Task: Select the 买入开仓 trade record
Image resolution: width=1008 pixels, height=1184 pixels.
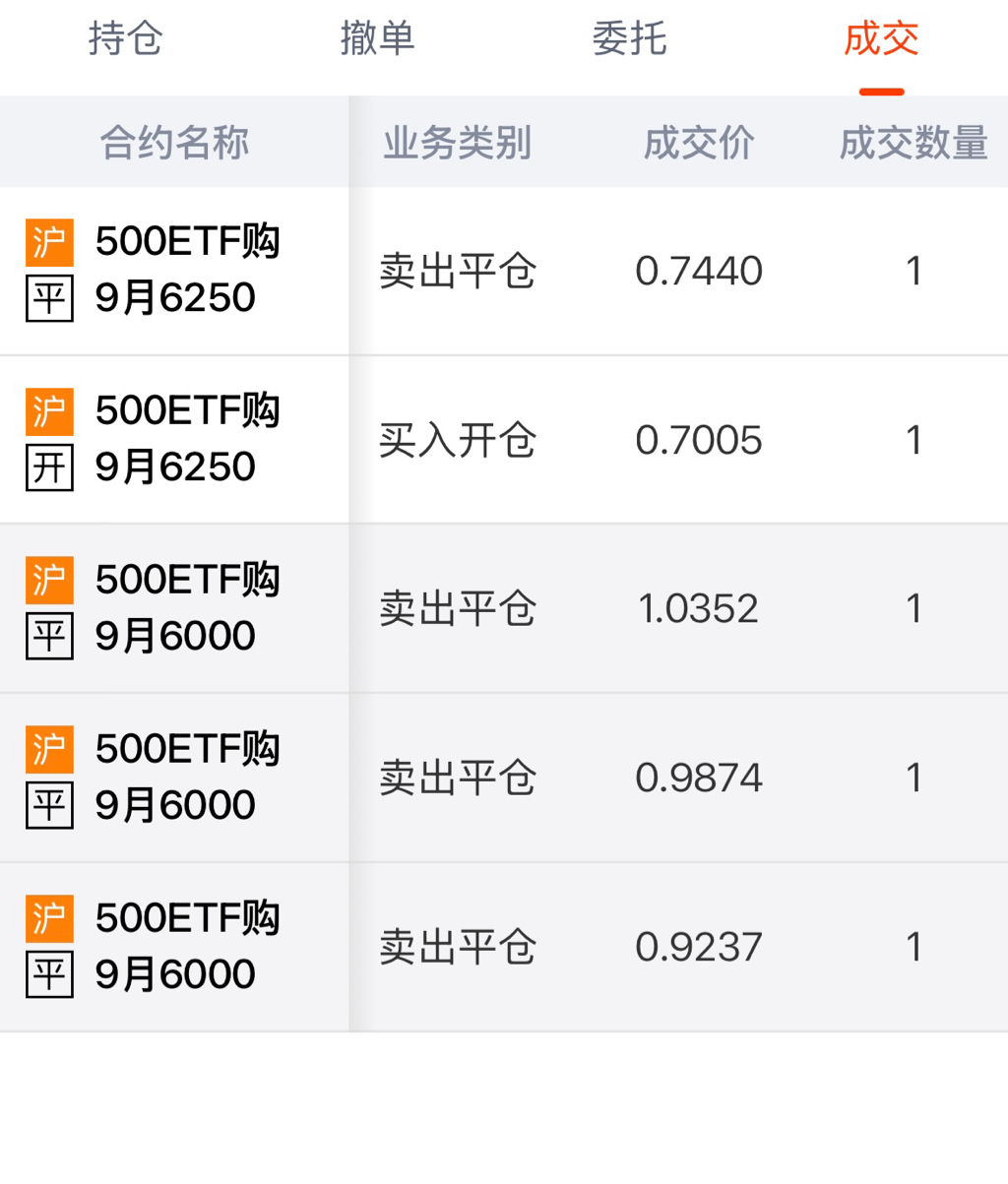Action: coord(458,440)
